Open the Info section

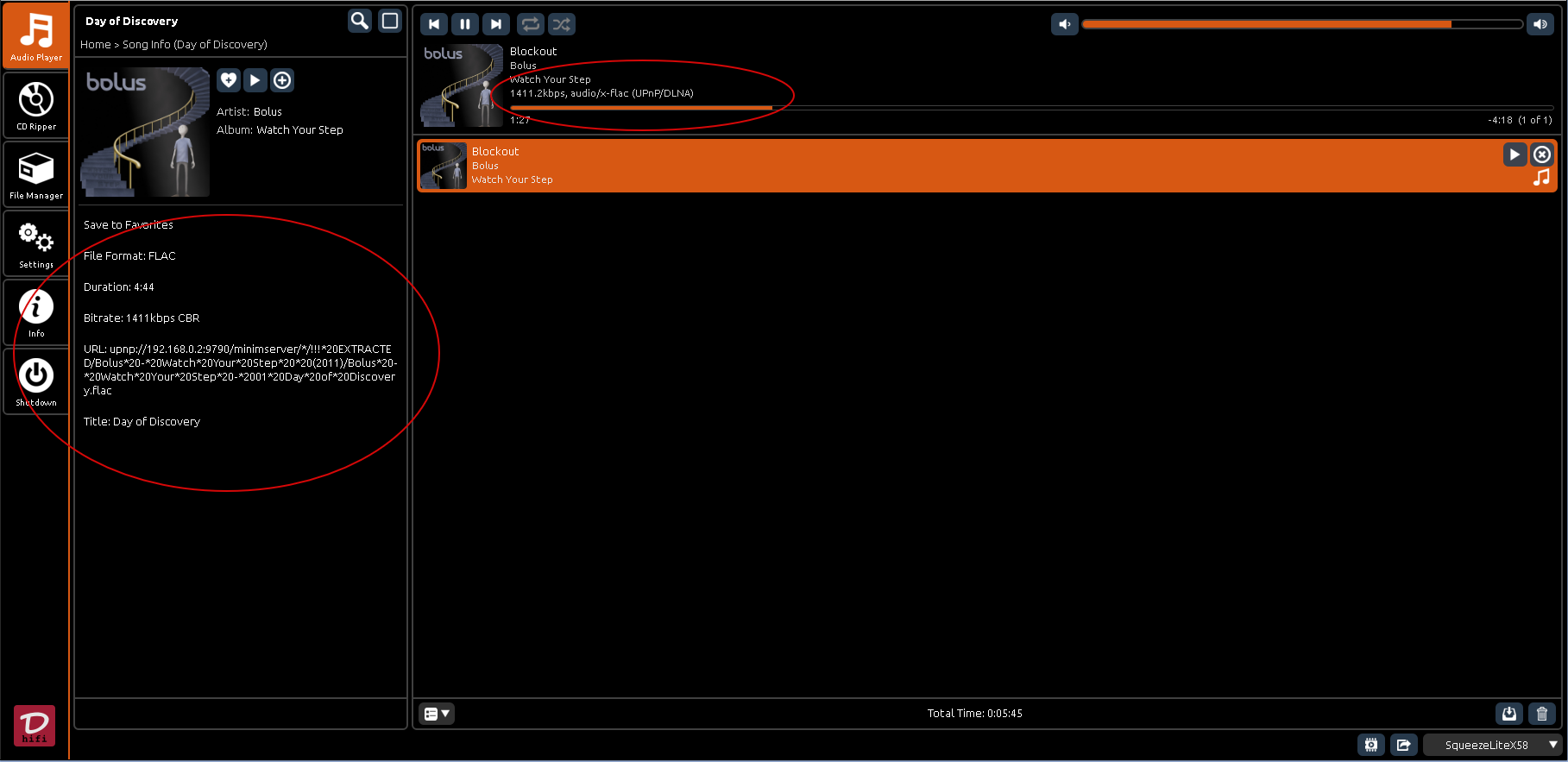[x=36, y=312]
